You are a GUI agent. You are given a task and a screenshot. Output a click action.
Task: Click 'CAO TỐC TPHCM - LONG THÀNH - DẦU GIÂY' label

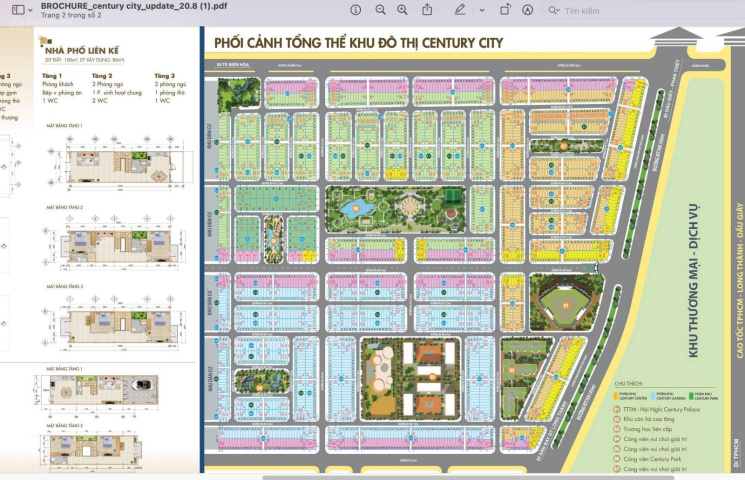point(740,280)
